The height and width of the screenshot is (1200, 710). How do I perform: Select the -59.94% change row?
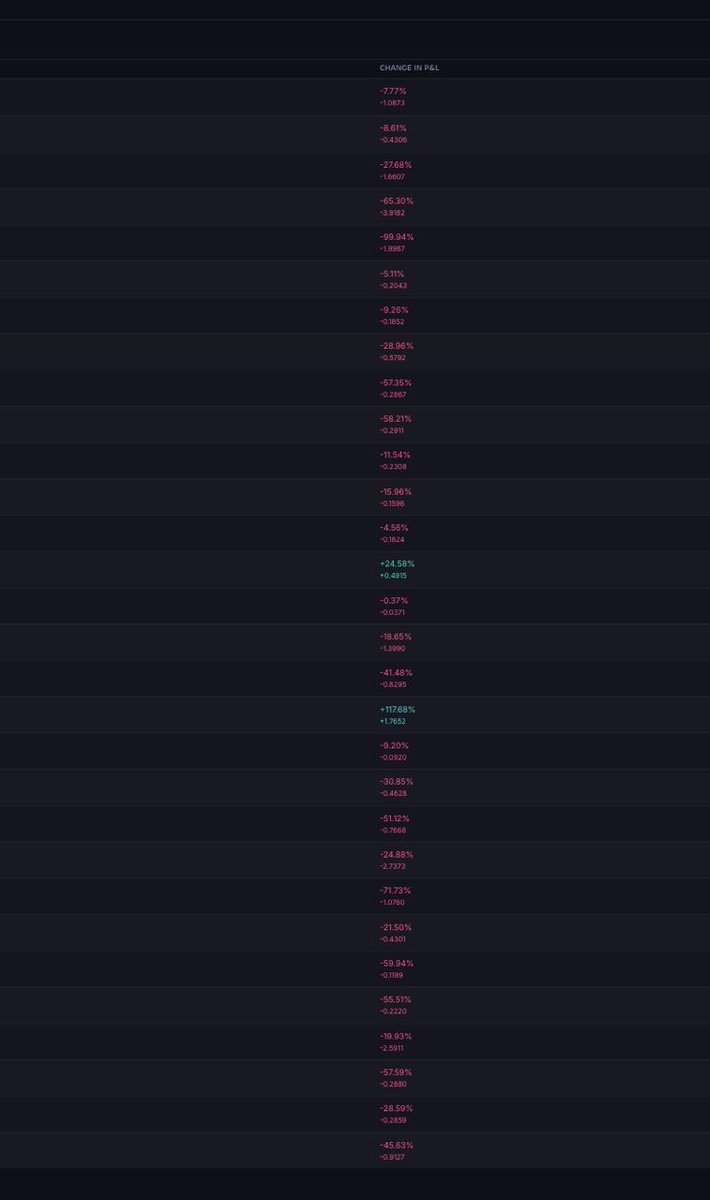coord(355,969)
